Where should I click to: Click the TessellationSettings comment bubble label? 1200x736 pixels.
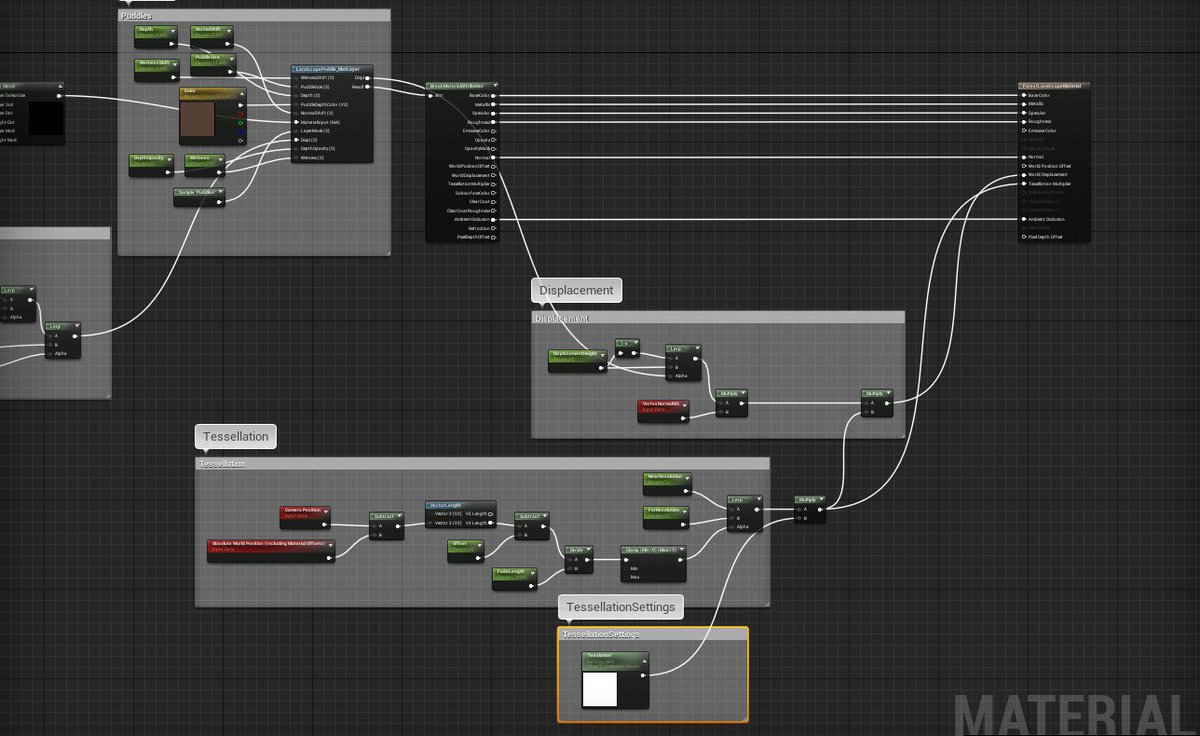click(621, 607)
